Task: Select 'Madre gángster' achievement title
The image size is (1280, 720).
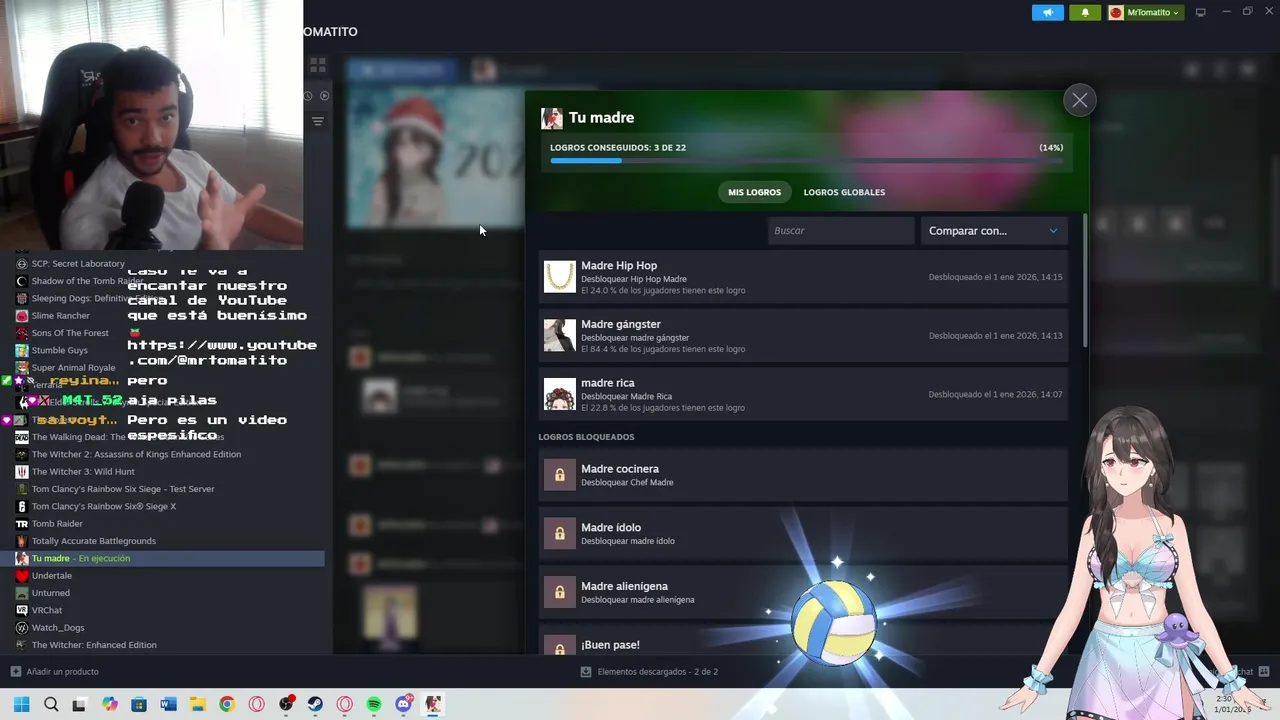Action: pos(621,324)
